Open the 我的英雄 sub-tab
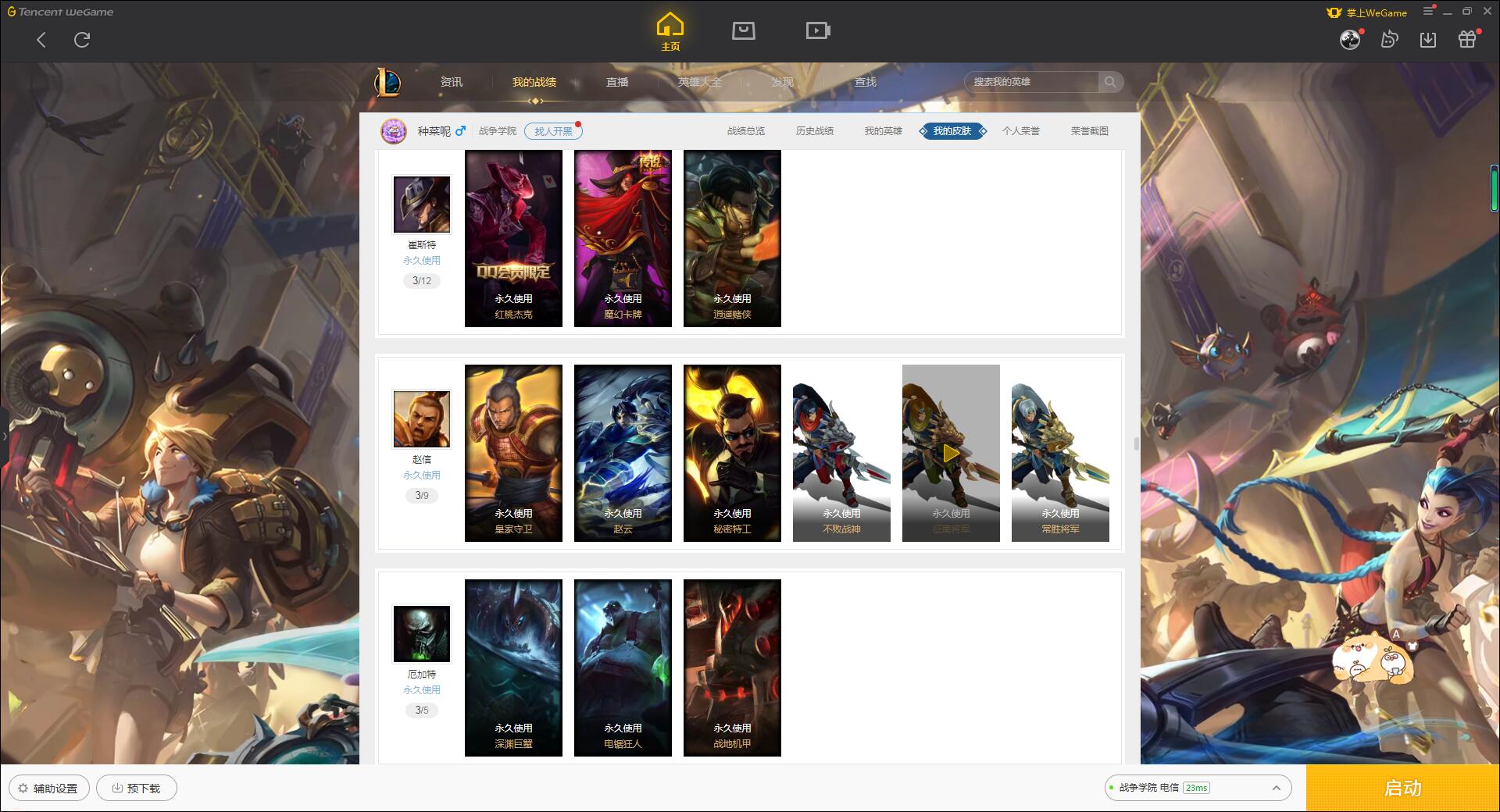1500x812 pixels. [x=883, y=131]
